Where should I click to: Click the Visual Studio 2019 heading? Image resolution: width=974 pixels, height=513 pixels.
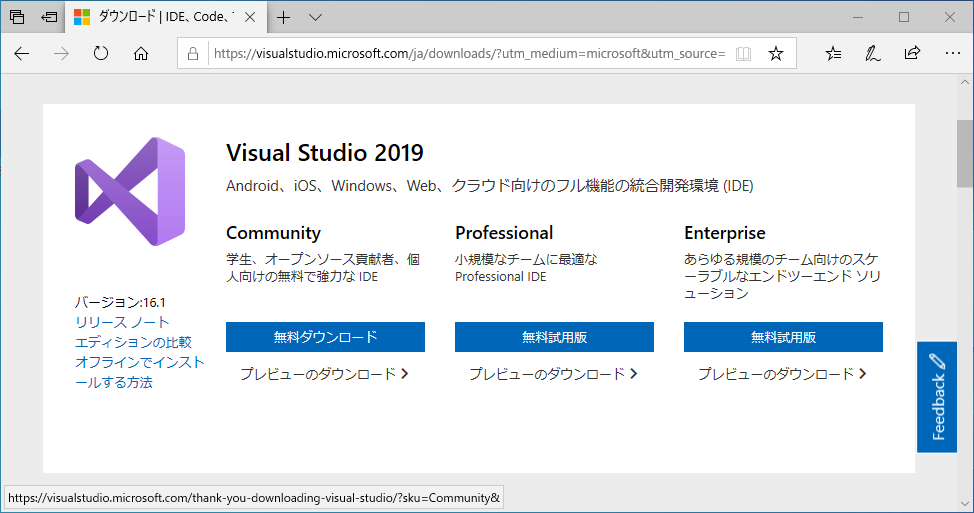click(325, 153)
